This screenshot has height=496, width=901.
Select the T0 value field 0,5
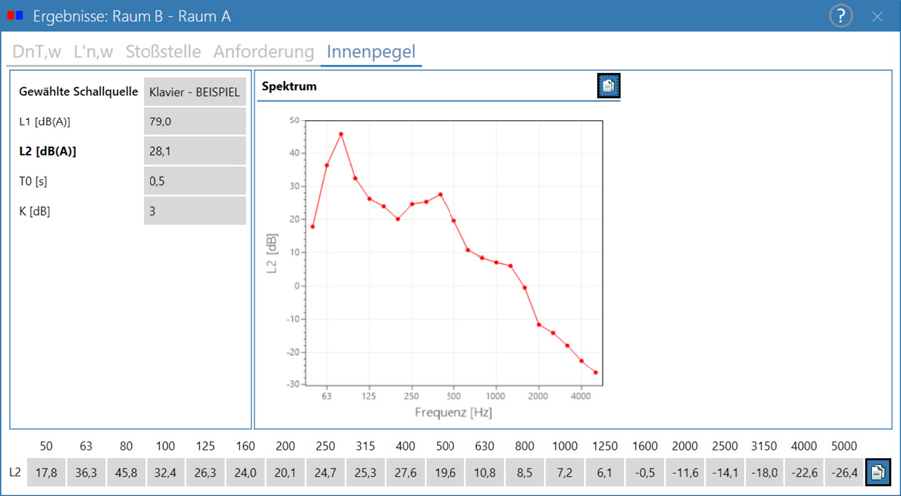click(x=195, y=181)
